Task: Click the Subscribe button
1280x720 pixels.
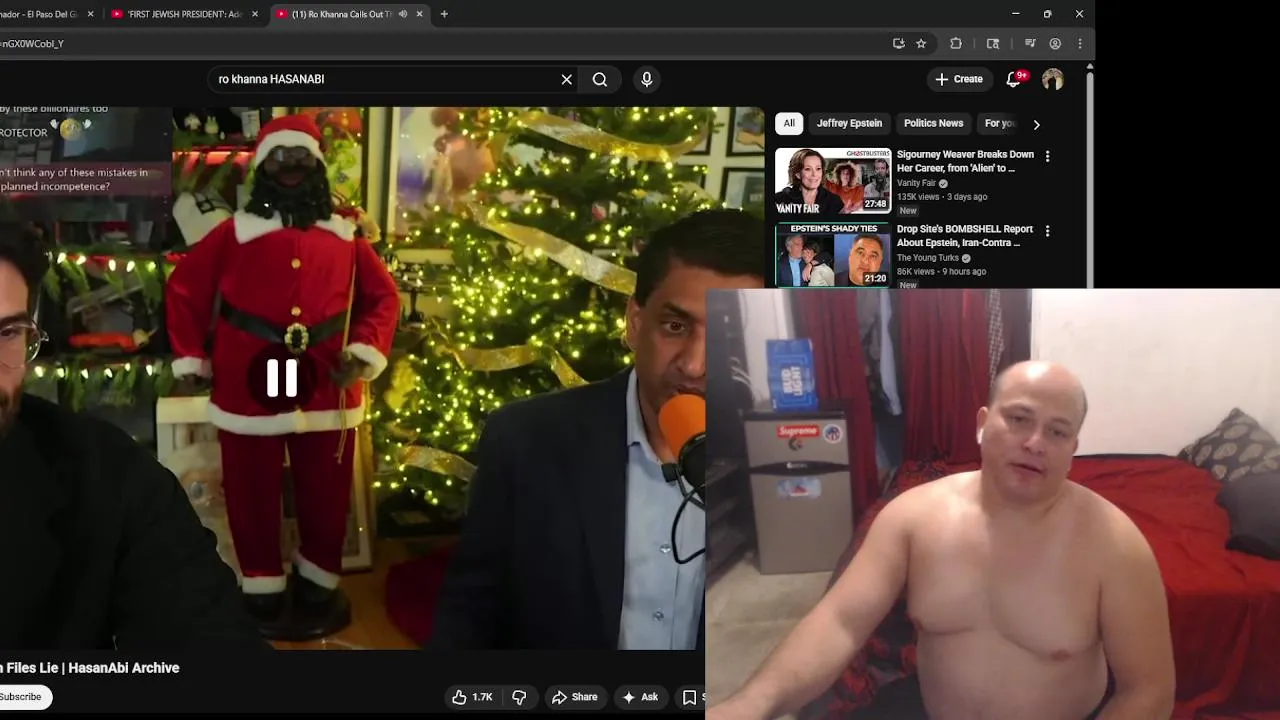Action: click(x=21, y=697)
